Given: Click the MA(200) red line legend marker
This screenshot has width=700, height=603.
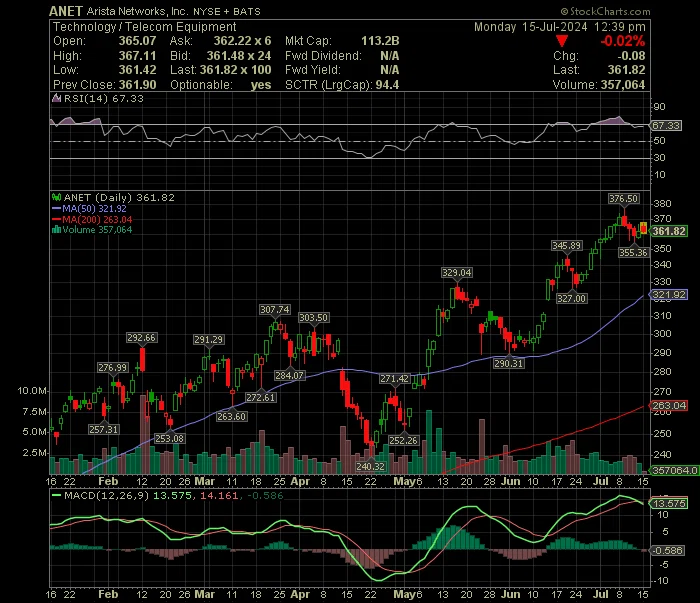Looking at the screenshot, I should 56,219.
